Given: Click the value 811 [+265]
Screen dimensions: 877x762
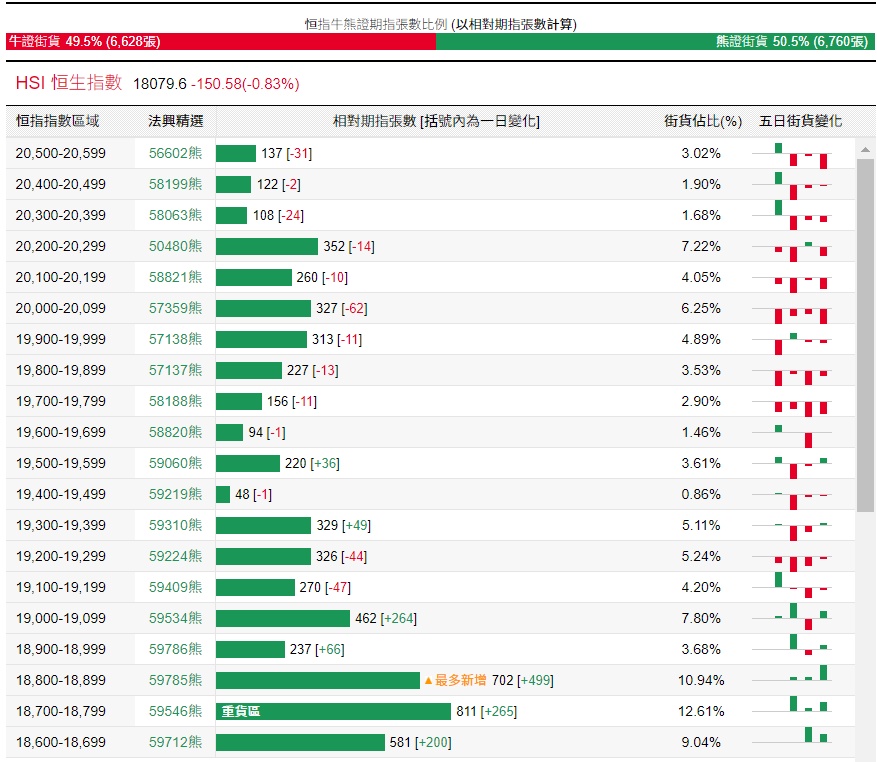Looking at the screenshot, I should [x=487, y=711].
